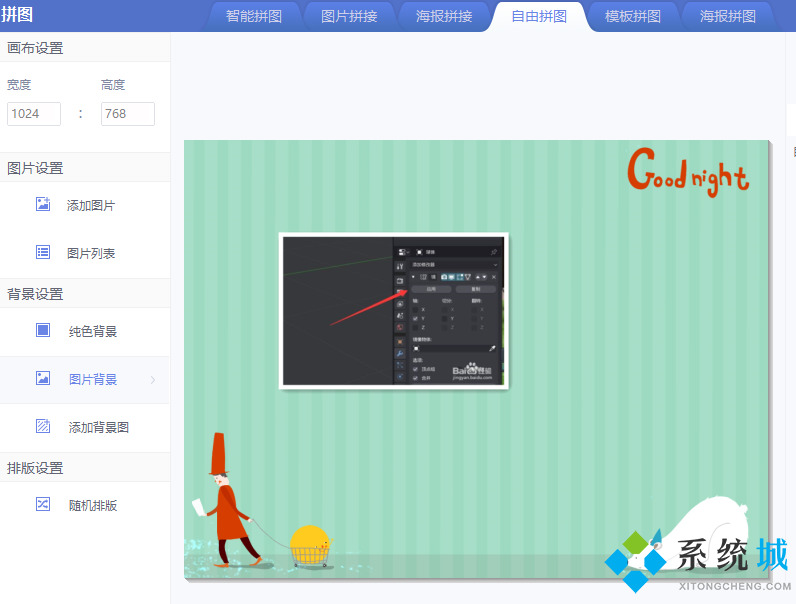The height and width of the screenshot is (604, 796).
Task: Click the canvas height field showing 768
Action: tap(127, 114)
